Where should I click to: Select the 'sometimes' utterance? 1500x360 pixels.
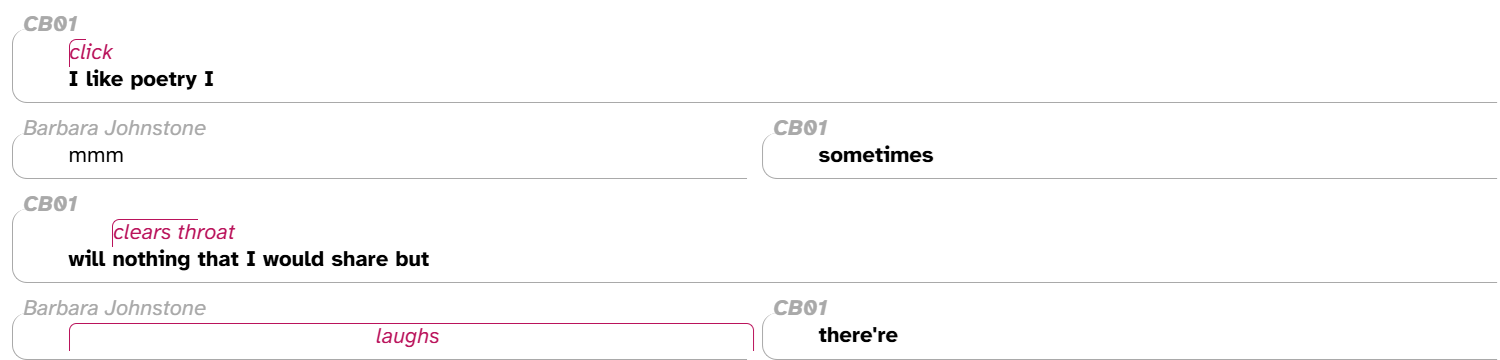click(x=876, y=155)
